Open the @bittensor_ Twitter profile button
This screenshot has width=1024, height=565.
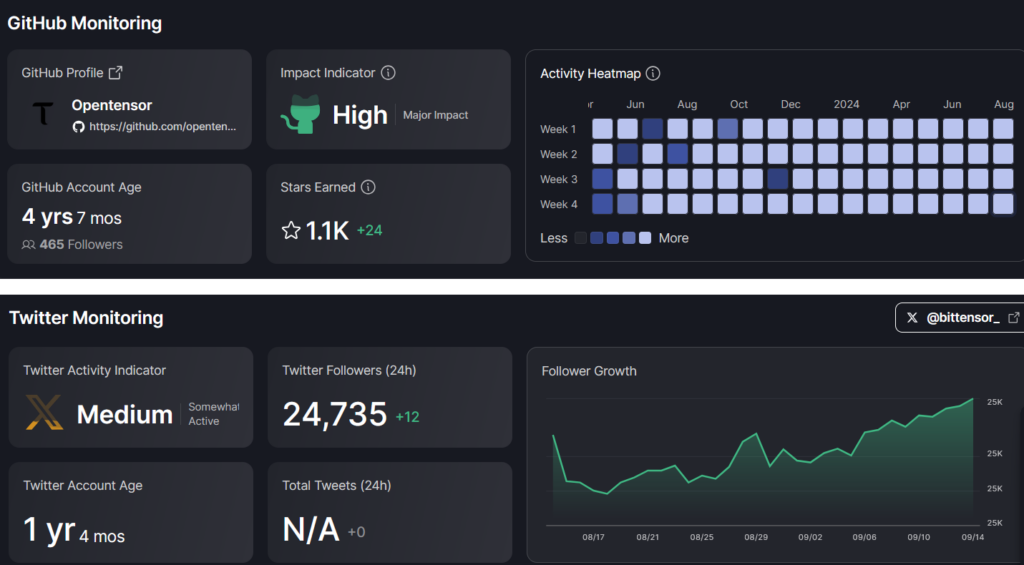click(959, 317)
